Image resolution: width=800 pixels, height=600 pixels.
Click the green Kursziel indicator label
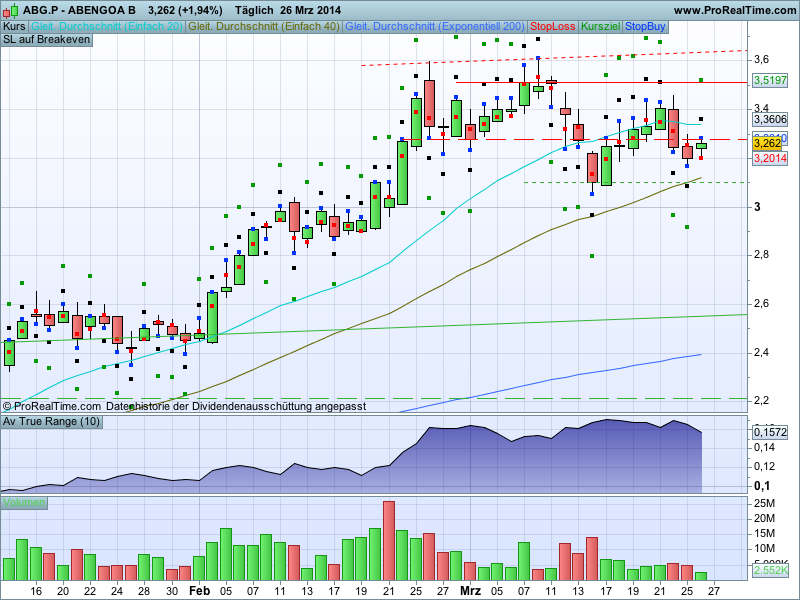click(x=601, y=27)
